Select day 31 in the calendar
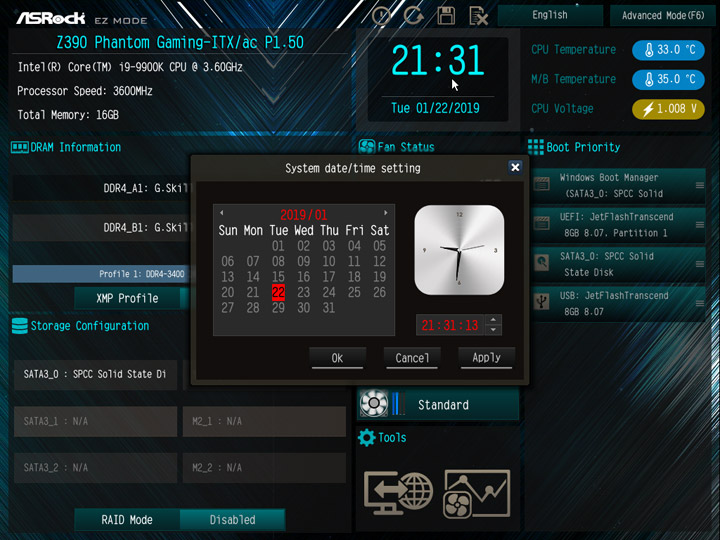 point(329,308)
